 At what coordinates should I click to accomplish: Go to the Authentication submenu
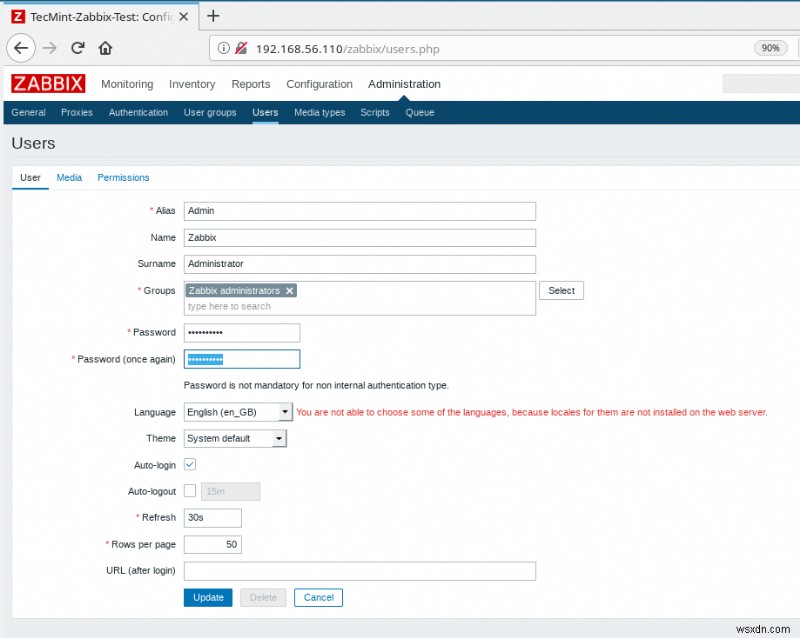click(x=138, y=112)
